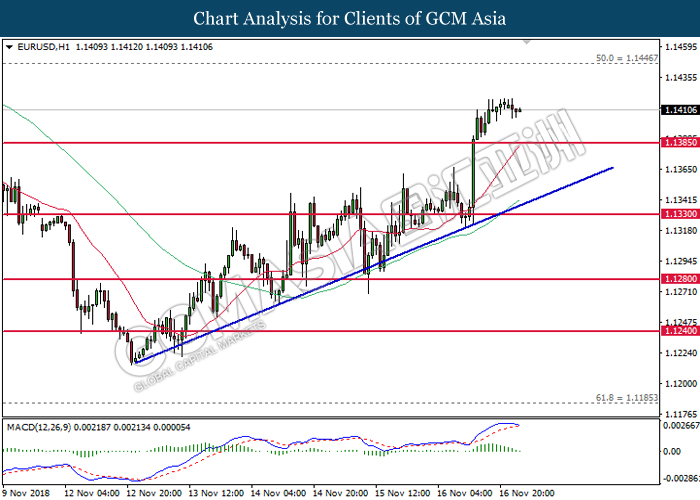The width and height of the screenshot is (700, 500).
Task: Click the chart title banner for GCM Asia
Action: (350, 17)
